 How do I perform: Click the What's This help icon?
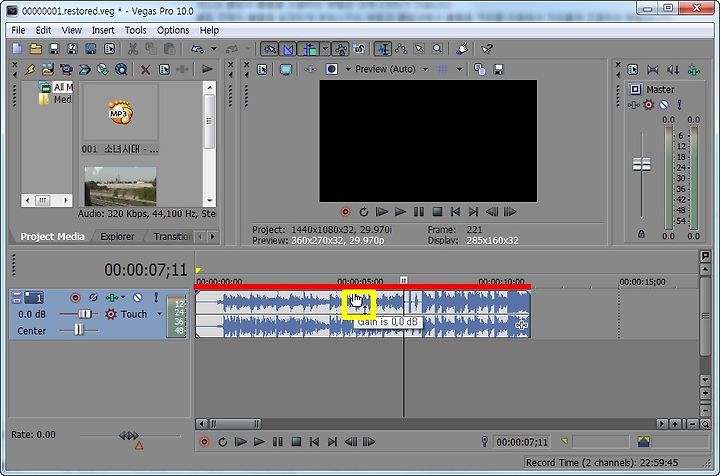pos(486,49)
